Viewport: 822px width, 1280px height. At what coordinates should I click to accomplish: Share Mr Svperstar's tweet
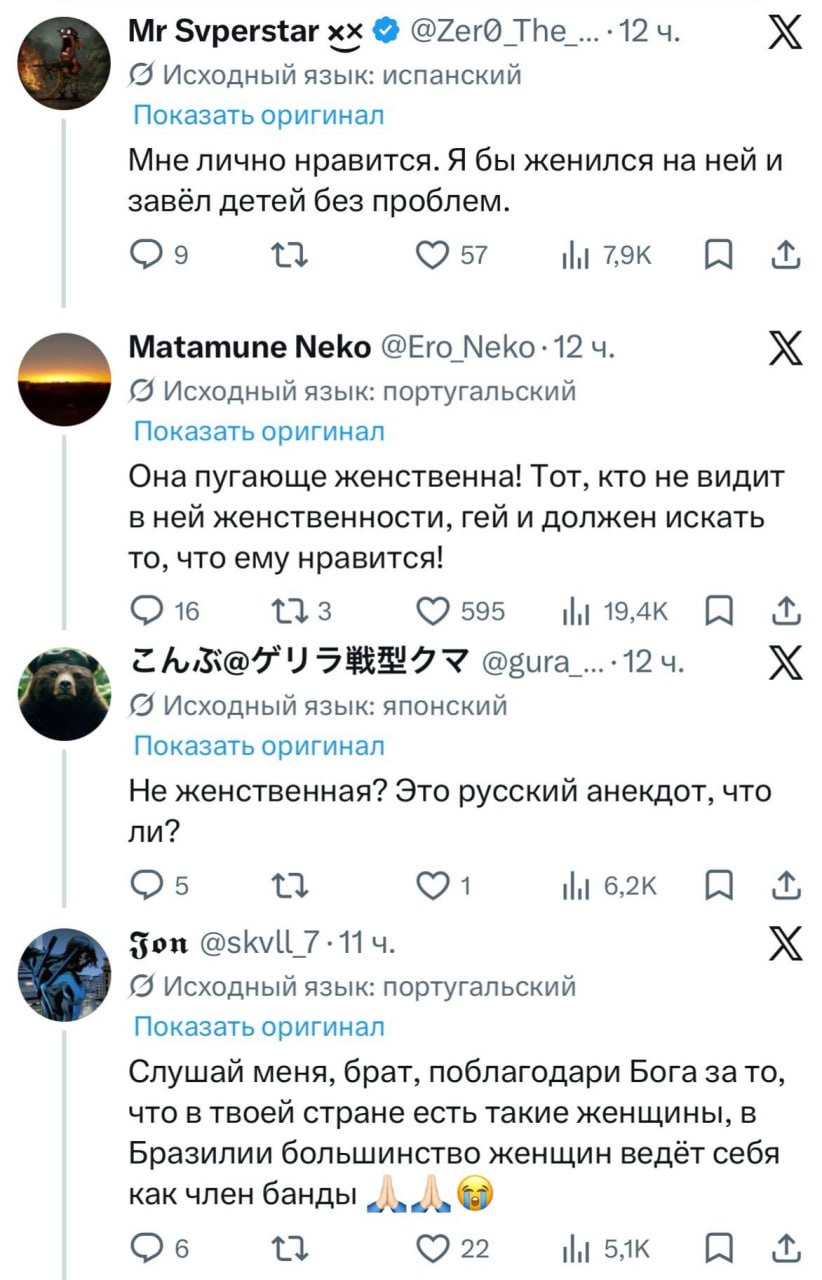pos(786,256)
